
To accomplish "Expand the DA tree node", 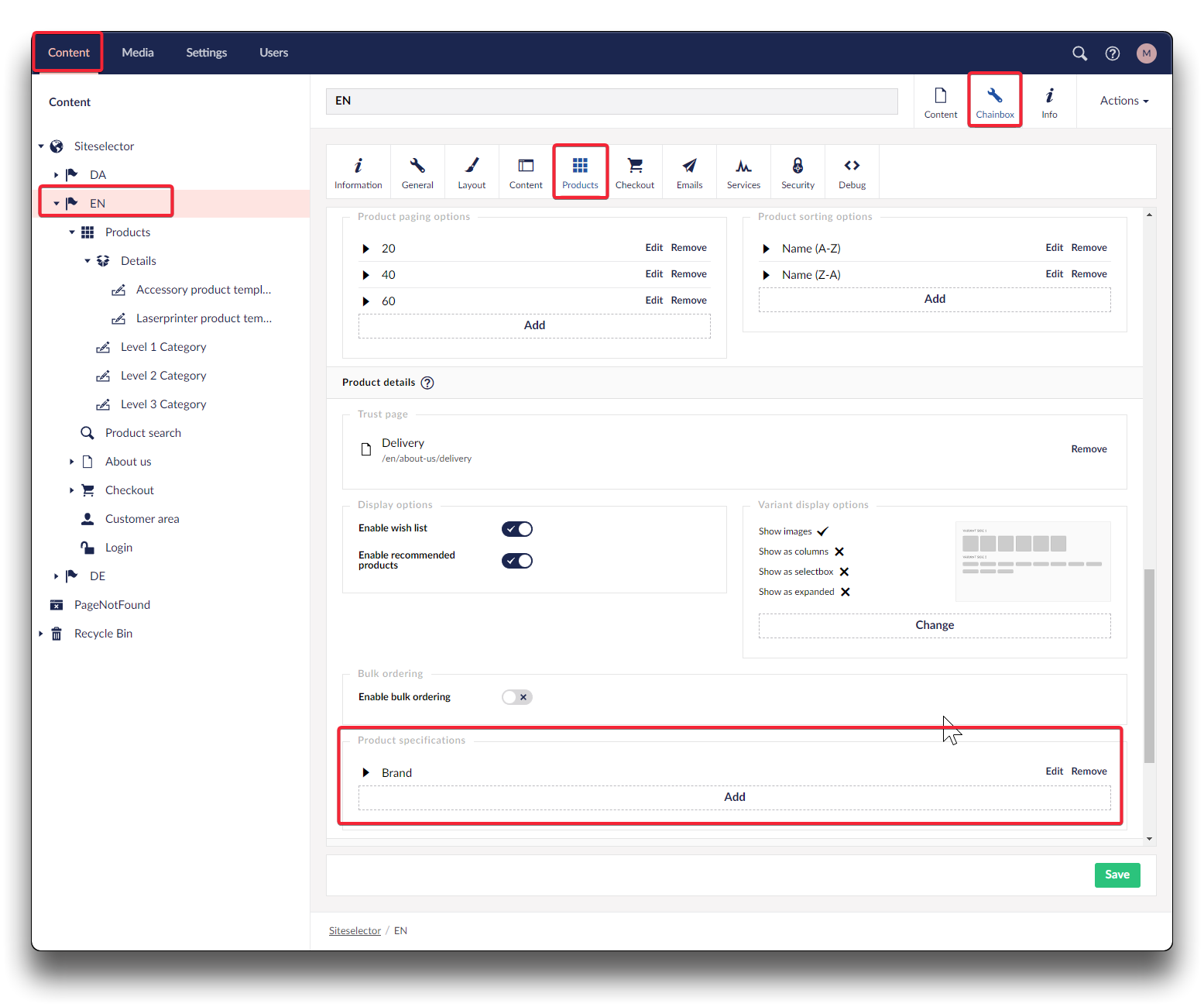I will click(x=57, y=175).
